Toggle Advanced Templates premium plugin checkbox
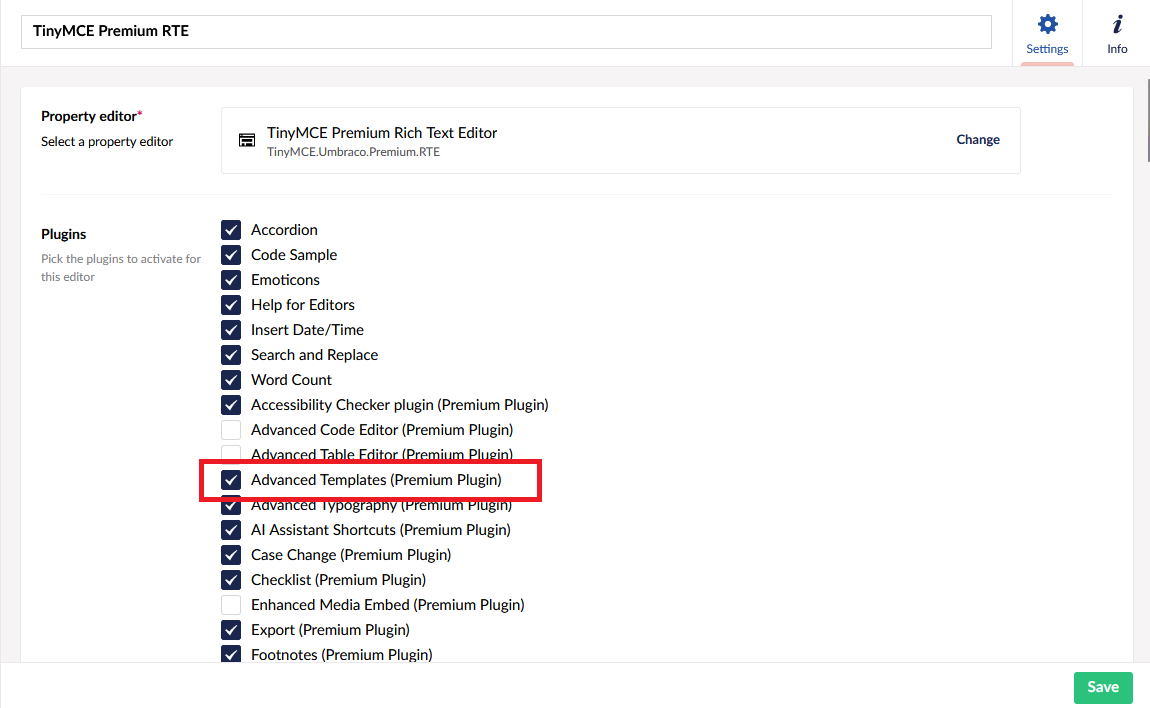The image size is (1150, 708). (x=231, y=480)
